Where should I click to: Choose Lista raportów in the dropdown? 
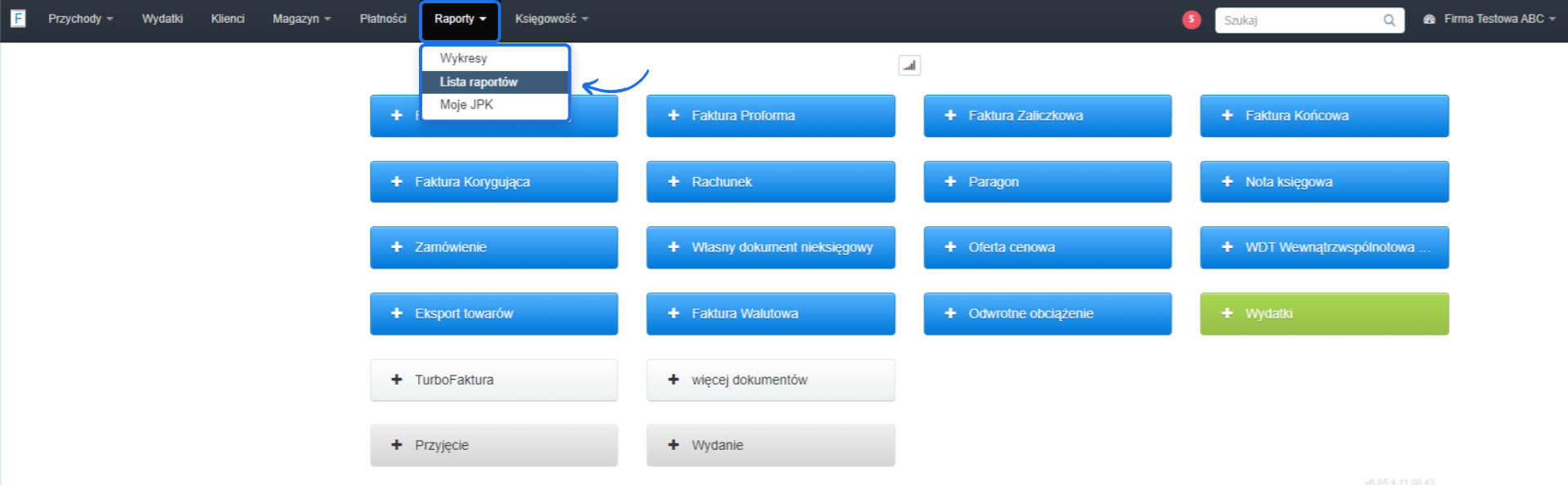(495, 82)
